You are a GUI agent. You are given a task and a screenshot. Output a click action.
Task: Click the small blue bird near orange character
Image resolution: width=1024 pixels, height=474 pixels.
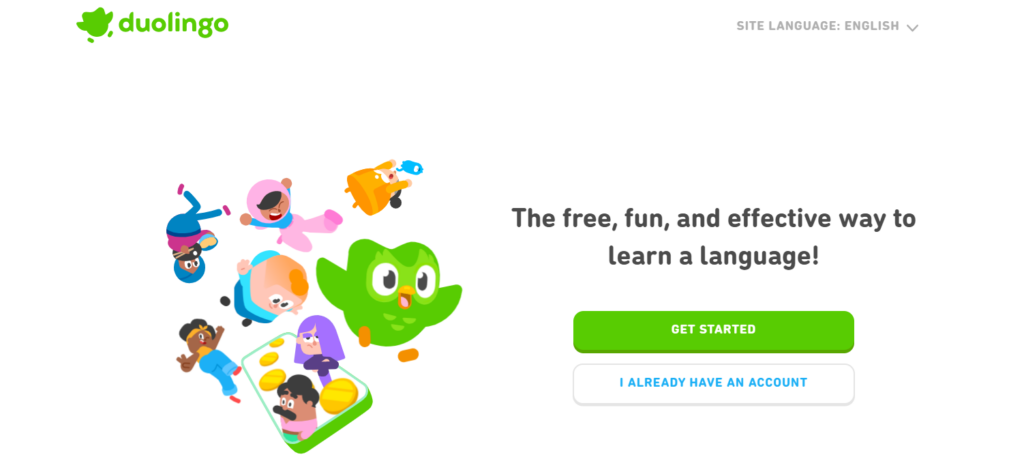pyautogui.click(x=410, y=167)
